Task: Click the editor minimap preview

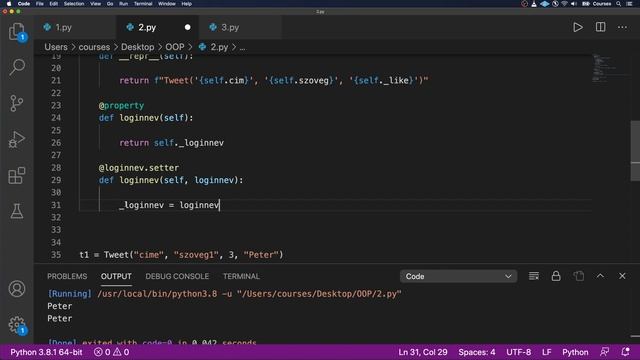Action: pos(610,67)
